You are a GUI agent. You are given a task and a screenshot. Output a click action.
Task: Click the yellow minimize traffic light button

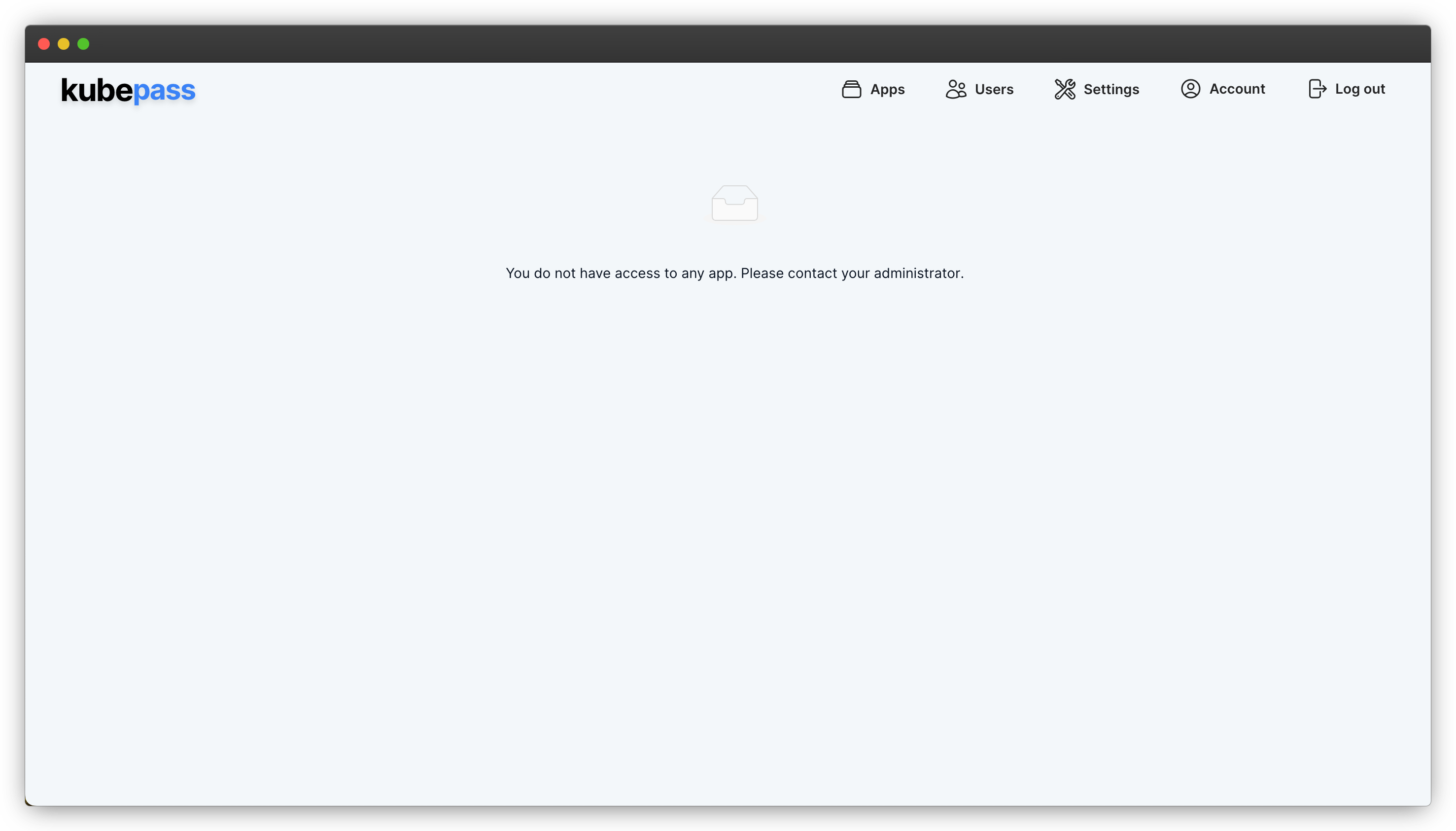pos(64,43)
